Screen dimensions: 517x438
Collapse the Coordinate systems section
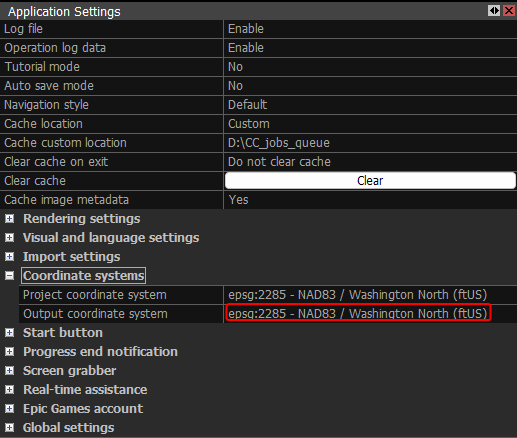(x=9, y=276)
